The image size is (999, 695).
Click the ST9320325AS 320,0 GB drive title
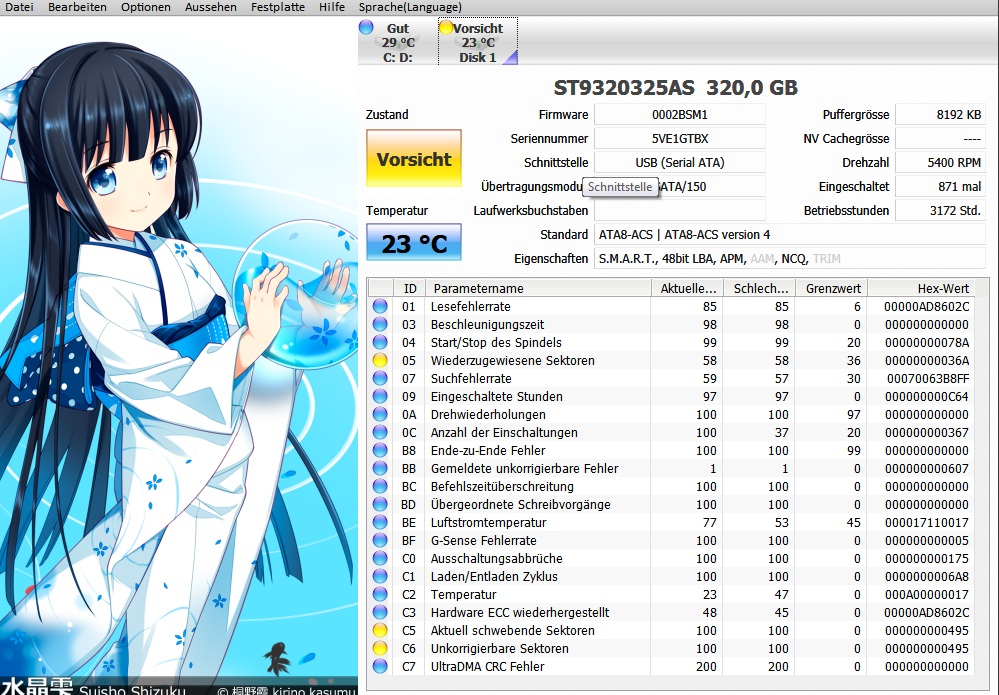675,87
